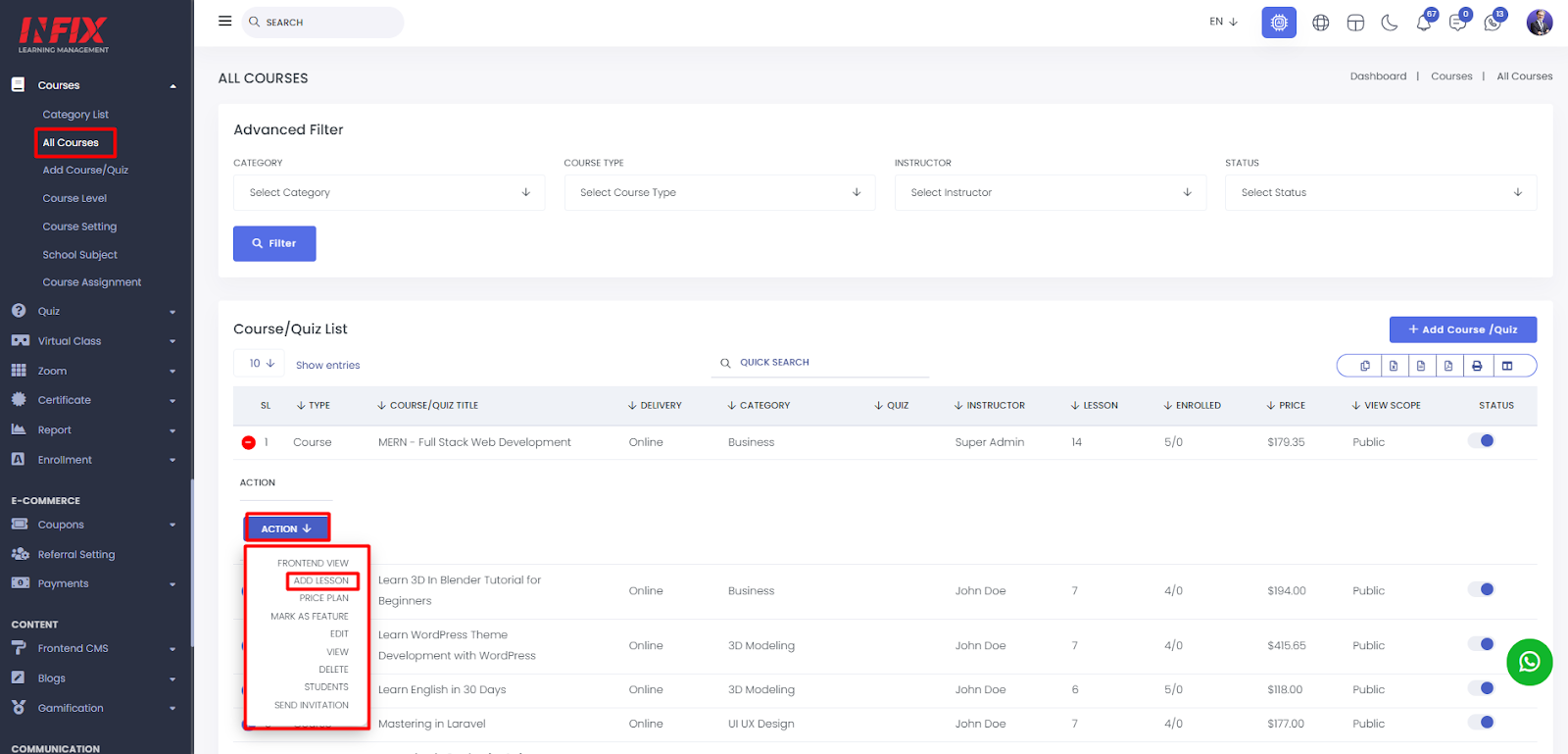Export table to CSV icon

point(1421,366)
